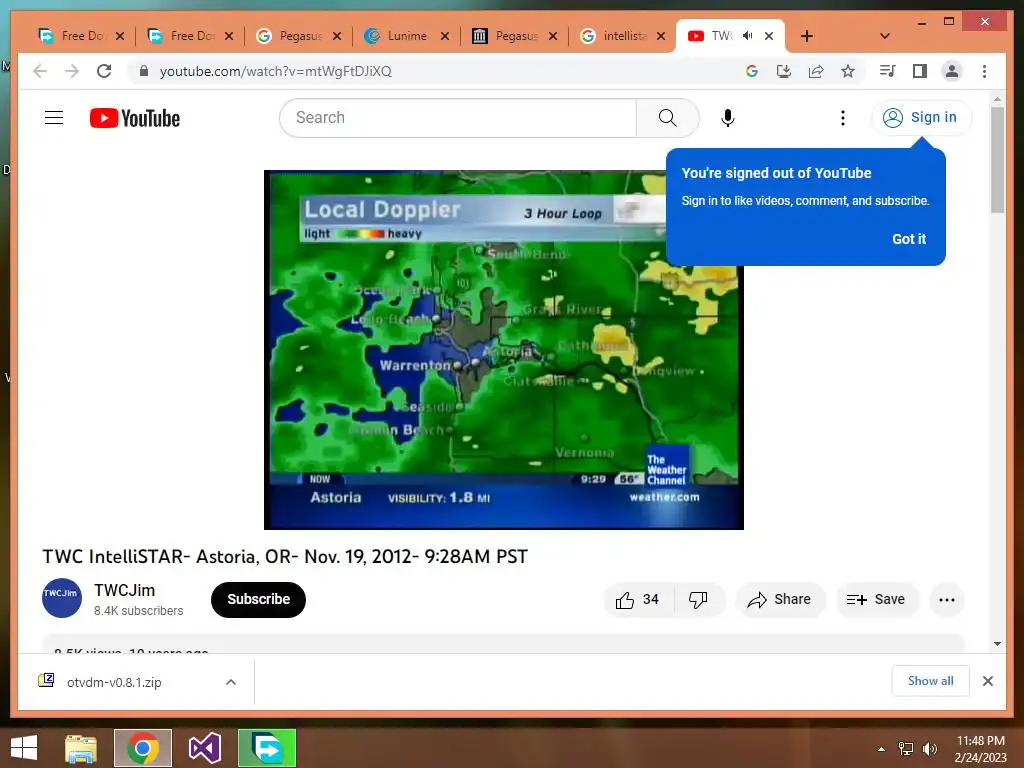1024x768 pixels.
Task: Close the intellista tab
Action: click(x=661, y=36)
